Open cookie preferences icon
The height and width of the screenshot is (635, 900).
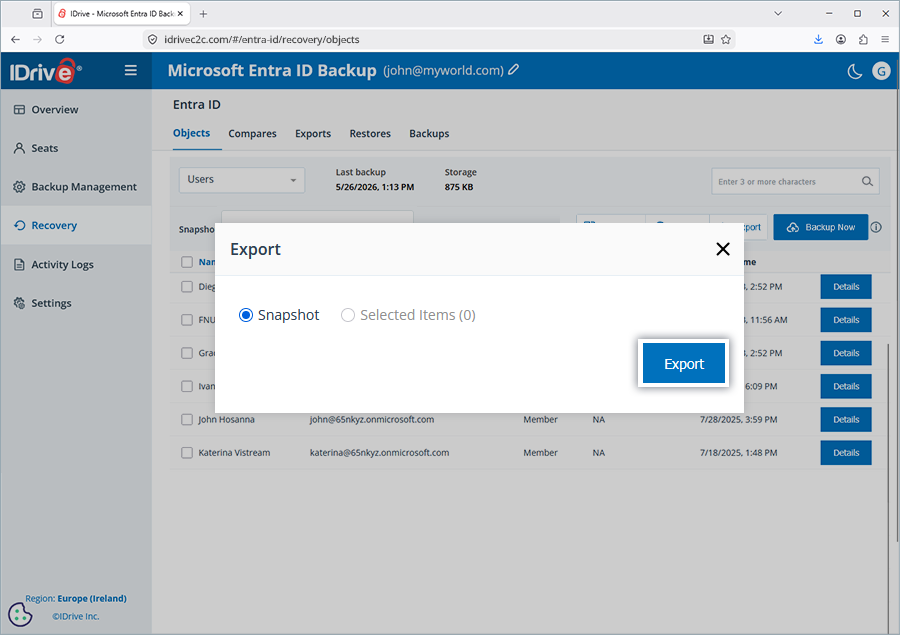[20, 614]
